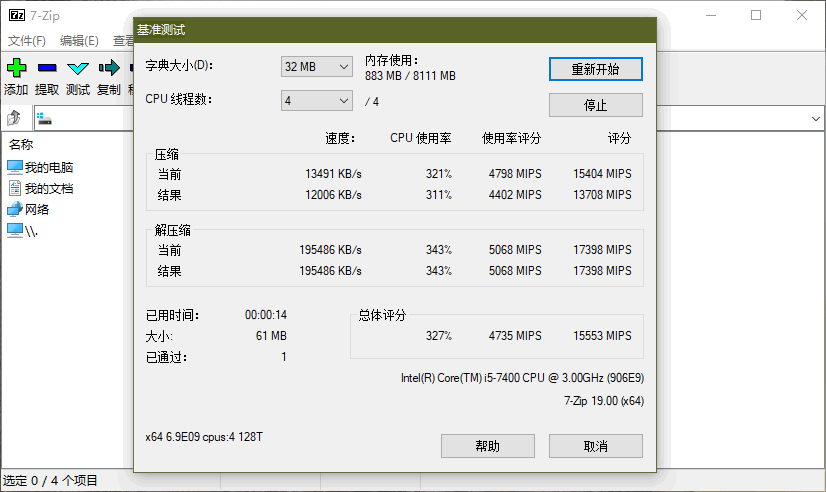Click the Copy (复制) arrow toolbar icon
The image size is (826, 492).
point(108,68)
